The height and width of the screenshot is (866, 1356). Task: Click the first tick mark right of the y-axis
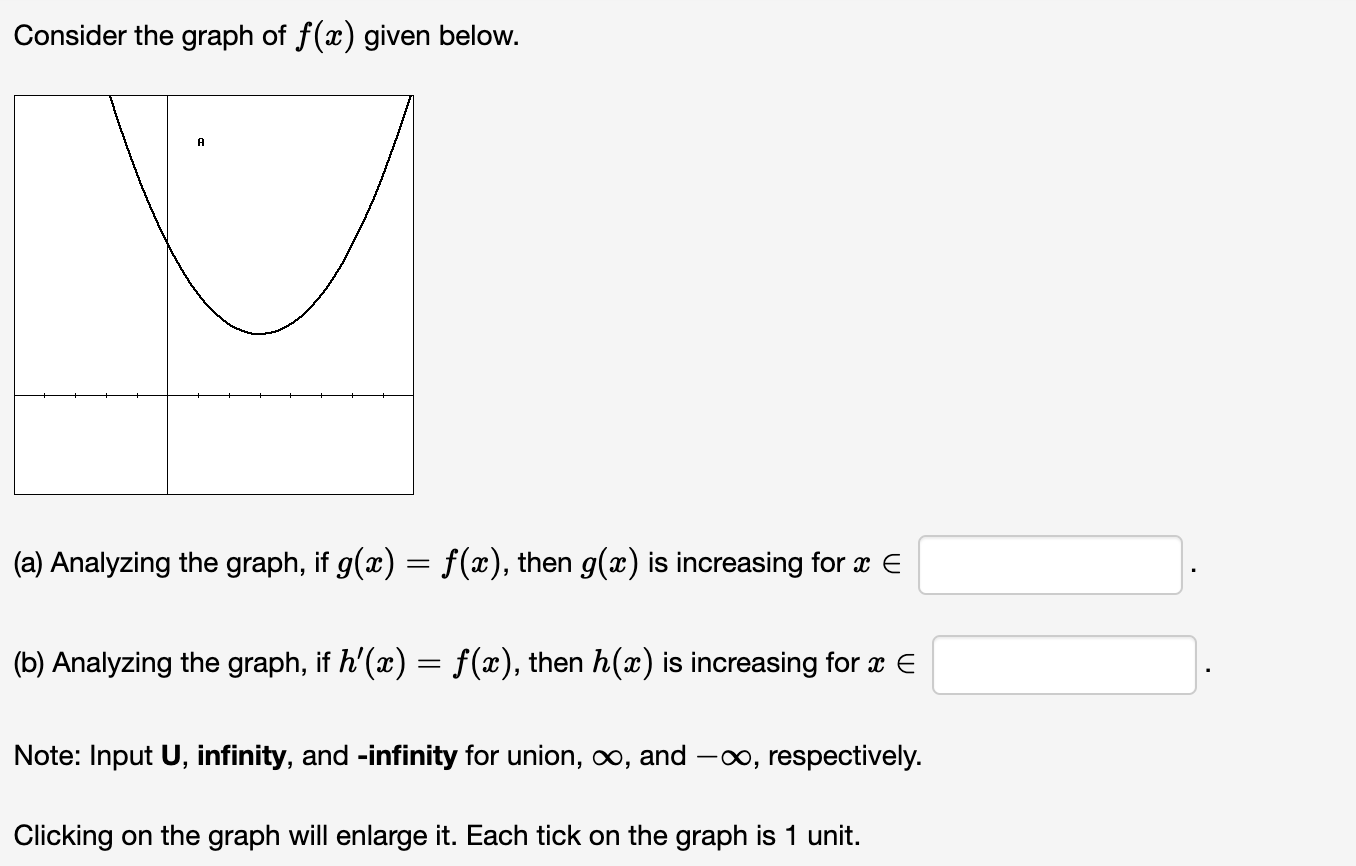tap(197, 393)
